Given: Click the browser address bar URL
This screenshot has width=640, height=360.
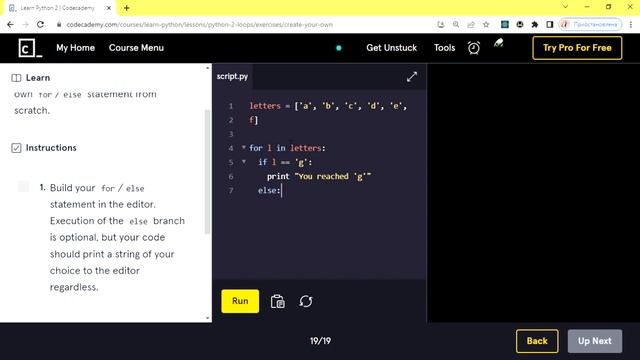Looking at the screenshot, I should click(200, 24).
